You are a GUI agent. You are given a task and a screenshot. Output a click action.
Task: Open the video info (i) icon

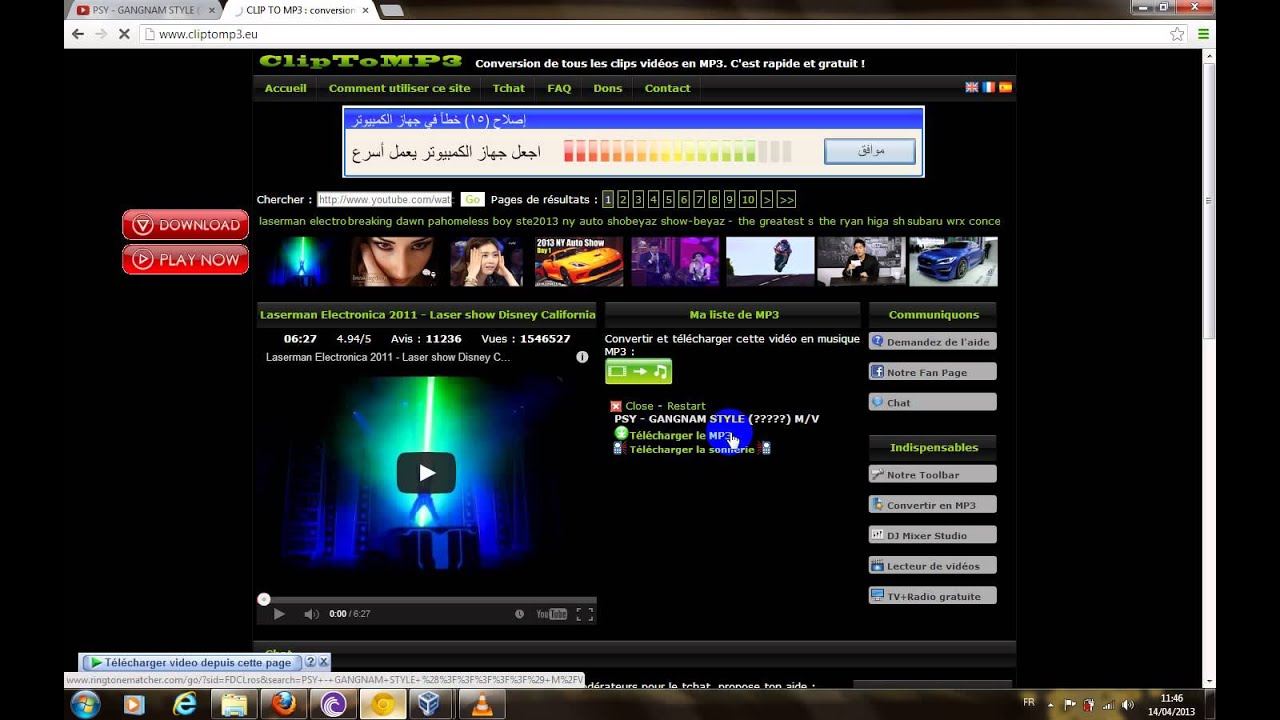(x=582, y=357)
